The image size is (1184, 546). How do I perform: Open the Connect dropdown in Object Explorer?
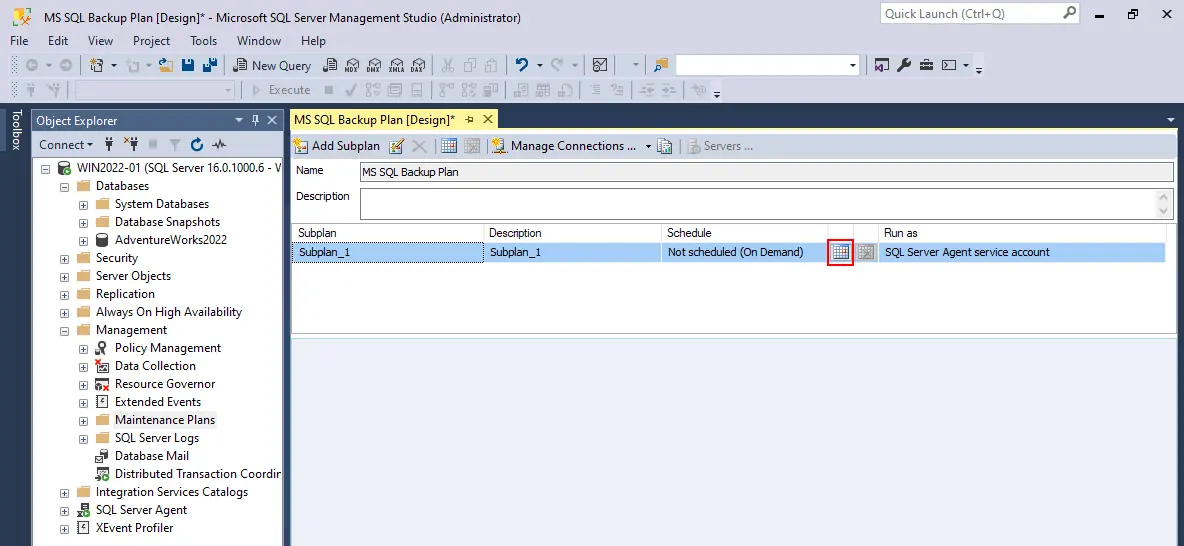point(66,144)
